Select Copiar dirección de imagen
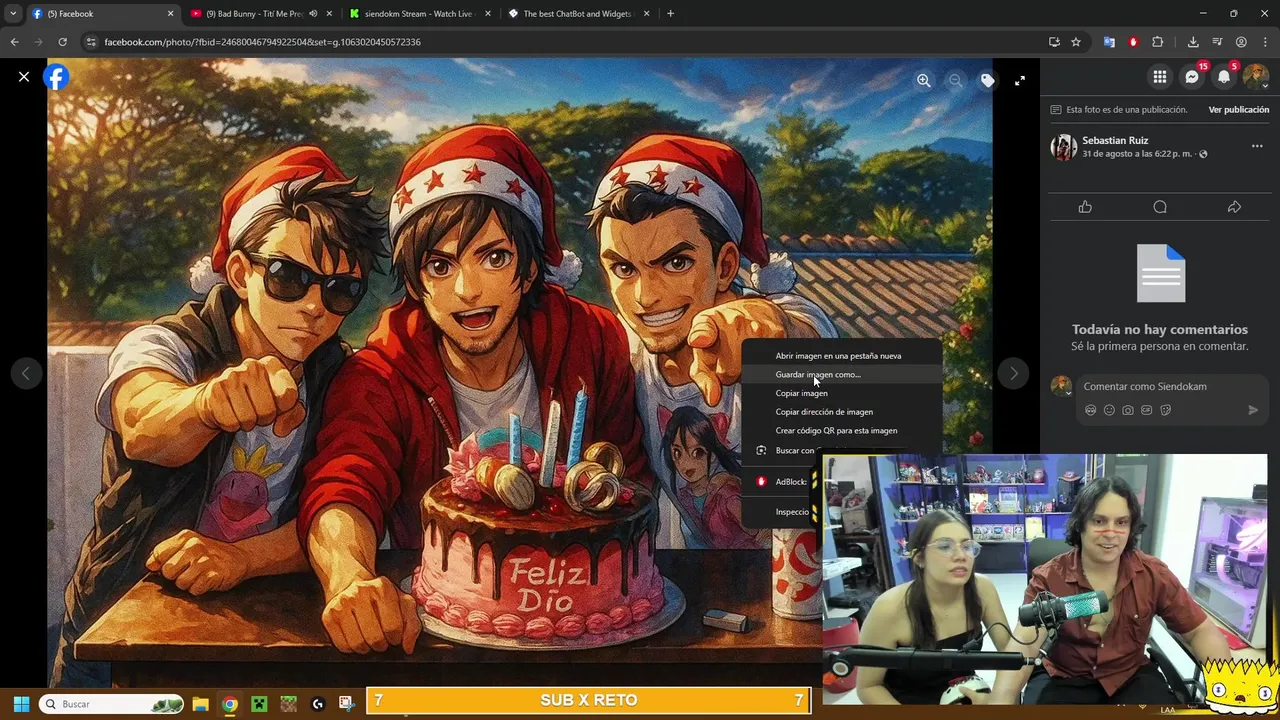Screen dimensions: 1280x720 [841, 412]
